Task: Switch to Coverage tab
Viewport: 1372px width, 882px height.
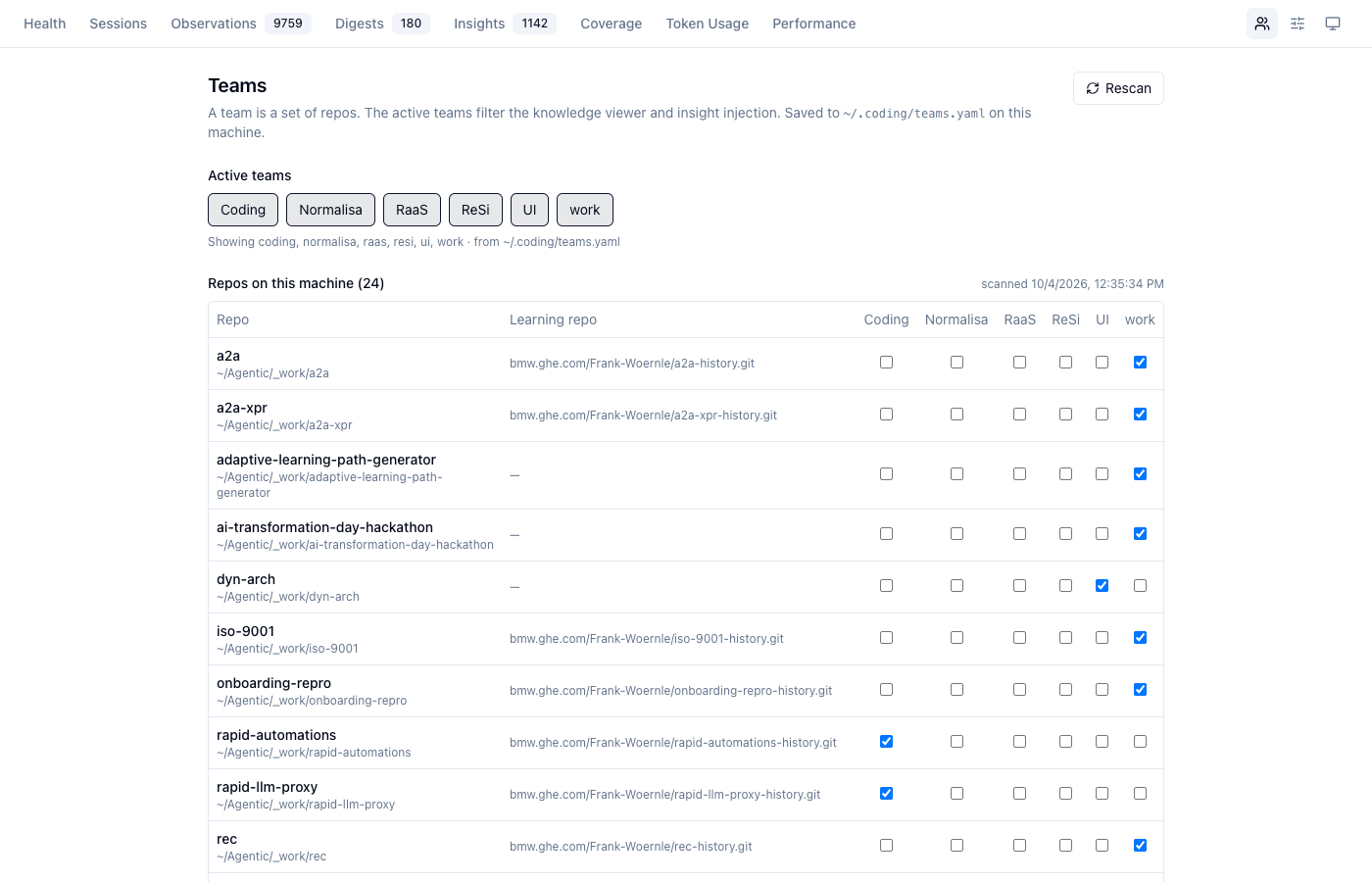Action: [x=612, y=24]
